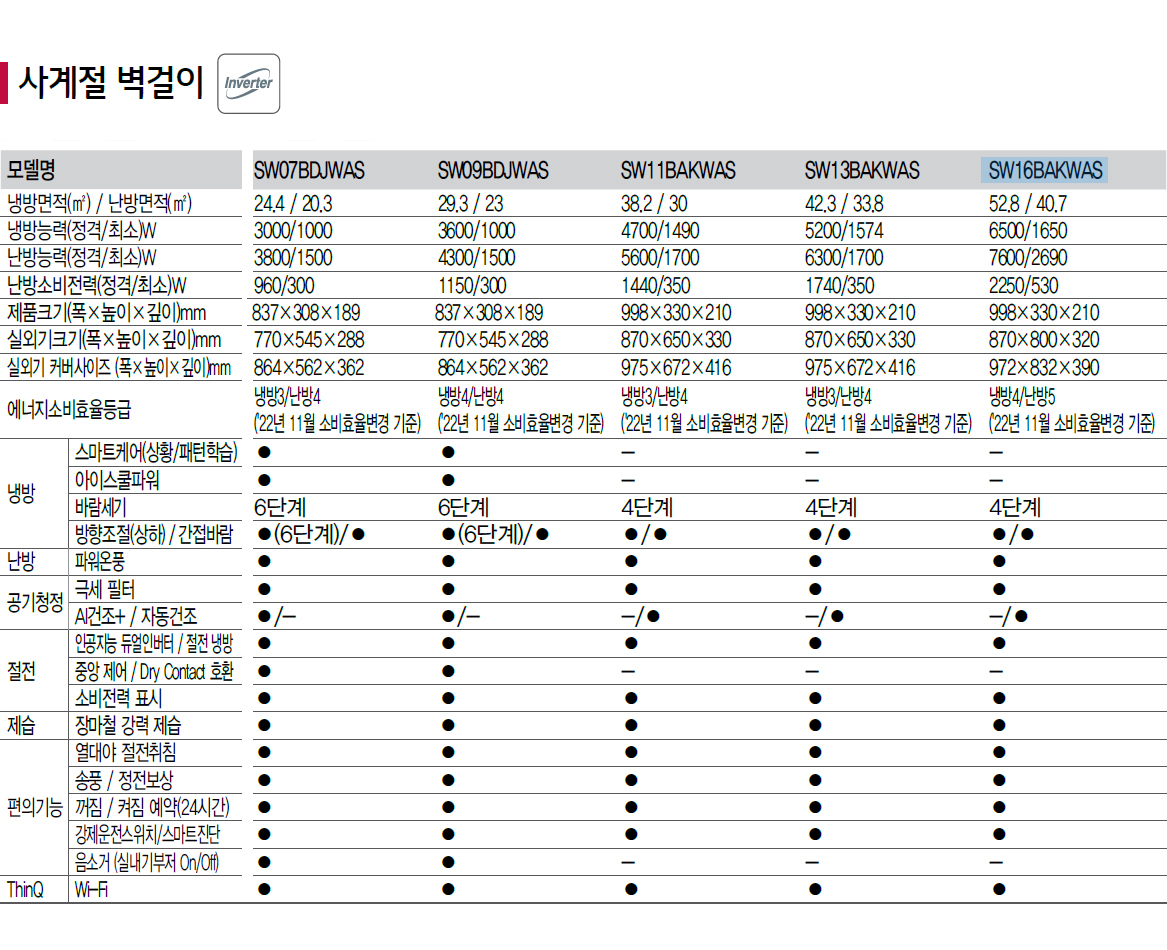Click heating capacity value '4300/1500'
1167x950 pixels.
tap(476, 258)
